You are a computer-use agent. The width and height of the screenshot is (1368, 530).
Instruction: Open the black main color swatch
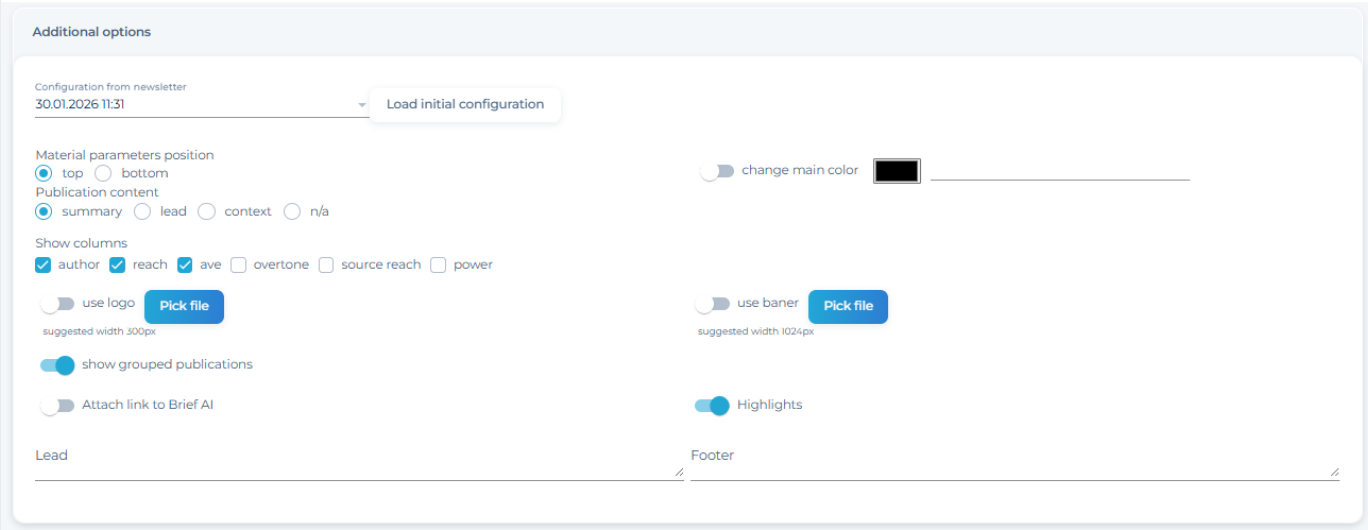[x=896, y=171]
